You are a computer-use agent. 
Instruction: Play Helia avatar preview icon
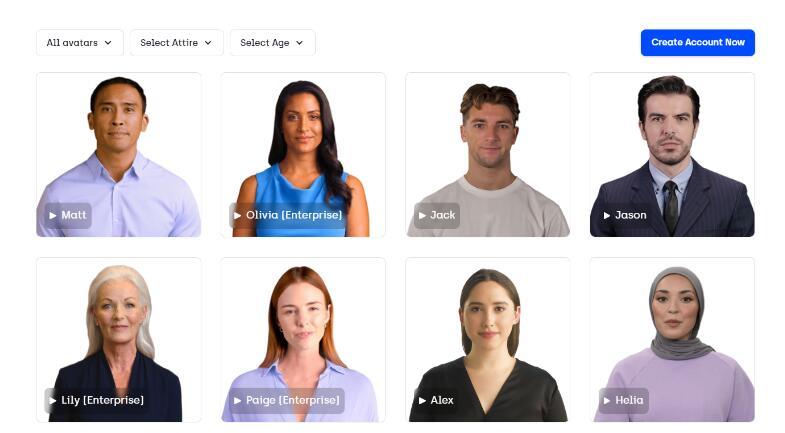point(607,400)
